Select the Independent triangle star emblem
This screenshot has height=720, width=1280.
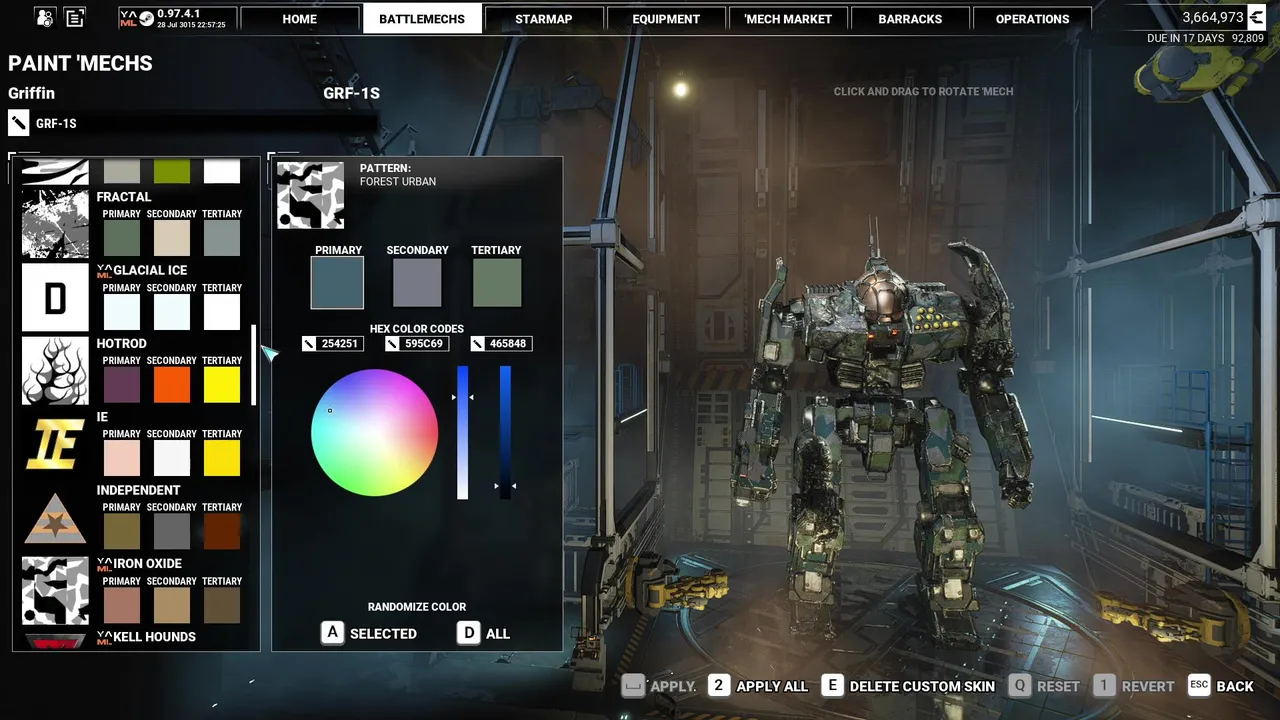click(x=55, y=517)
